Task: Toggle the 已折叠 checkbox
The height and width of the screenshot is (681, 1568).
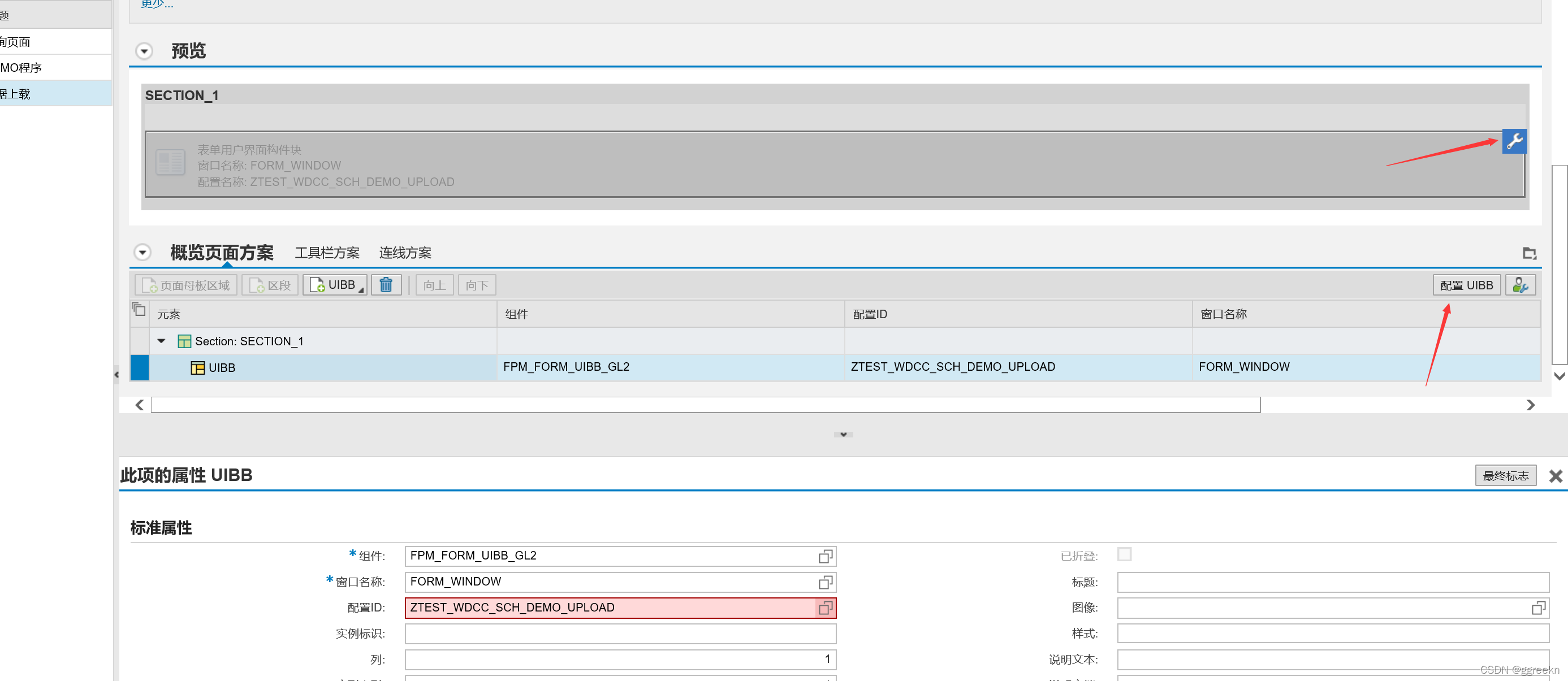Action: point(1124,554)
